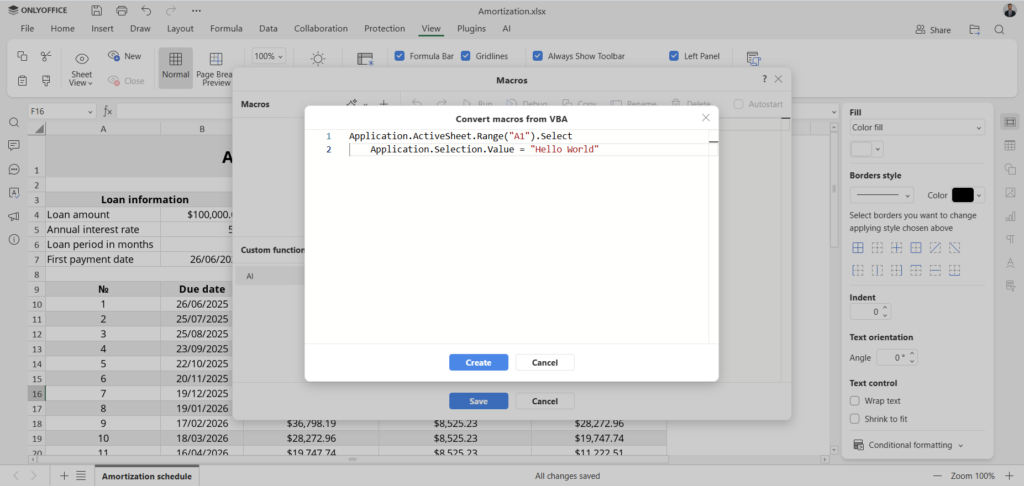Open the Table settings icon in right sidebar
This screenshot has width=1024, height=486.
tap(1010, 145)
